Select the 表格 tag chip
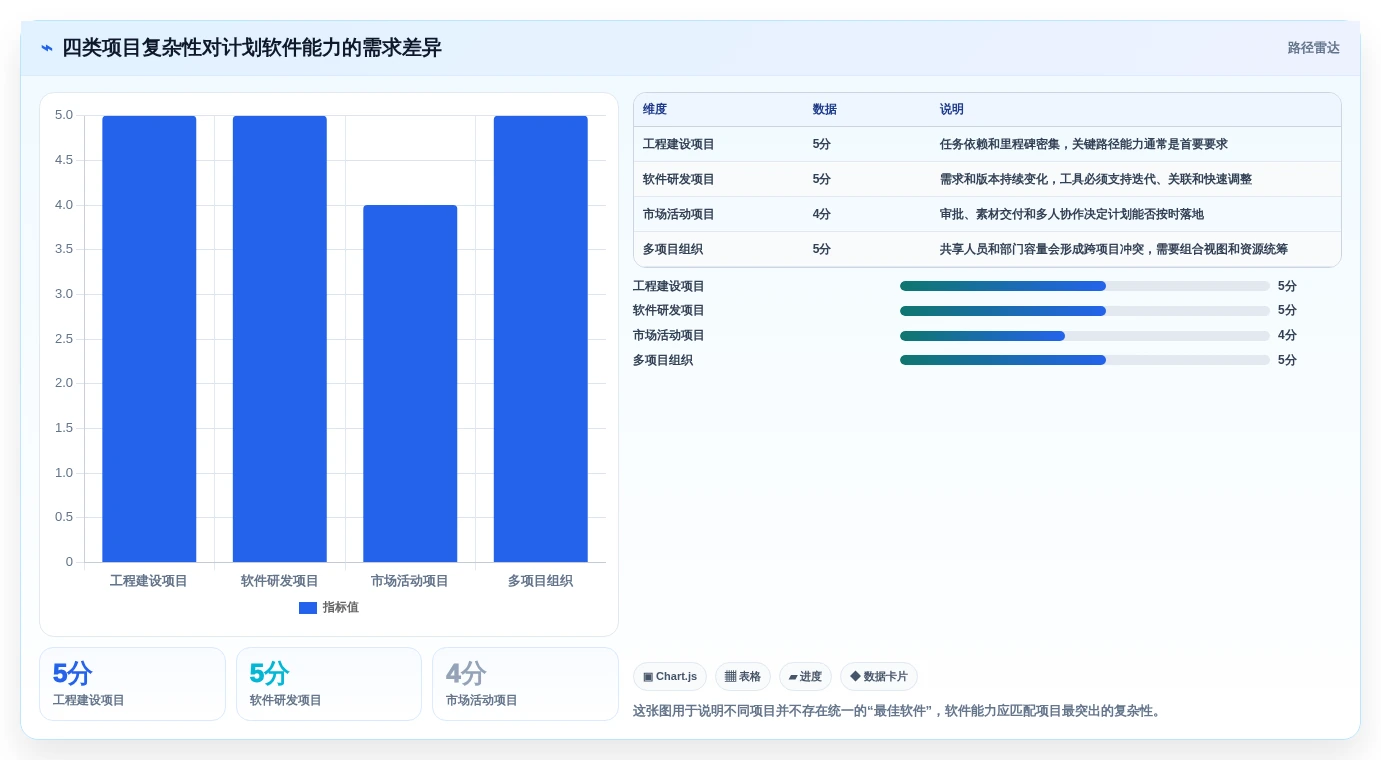 pyautogui.click(x=743, y=677)
